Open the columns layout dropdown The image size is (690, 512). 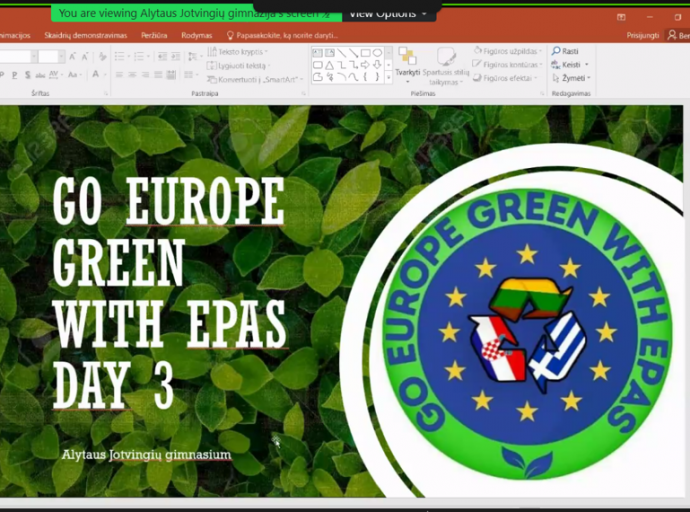pyautogui.click(x=190, y=75)
